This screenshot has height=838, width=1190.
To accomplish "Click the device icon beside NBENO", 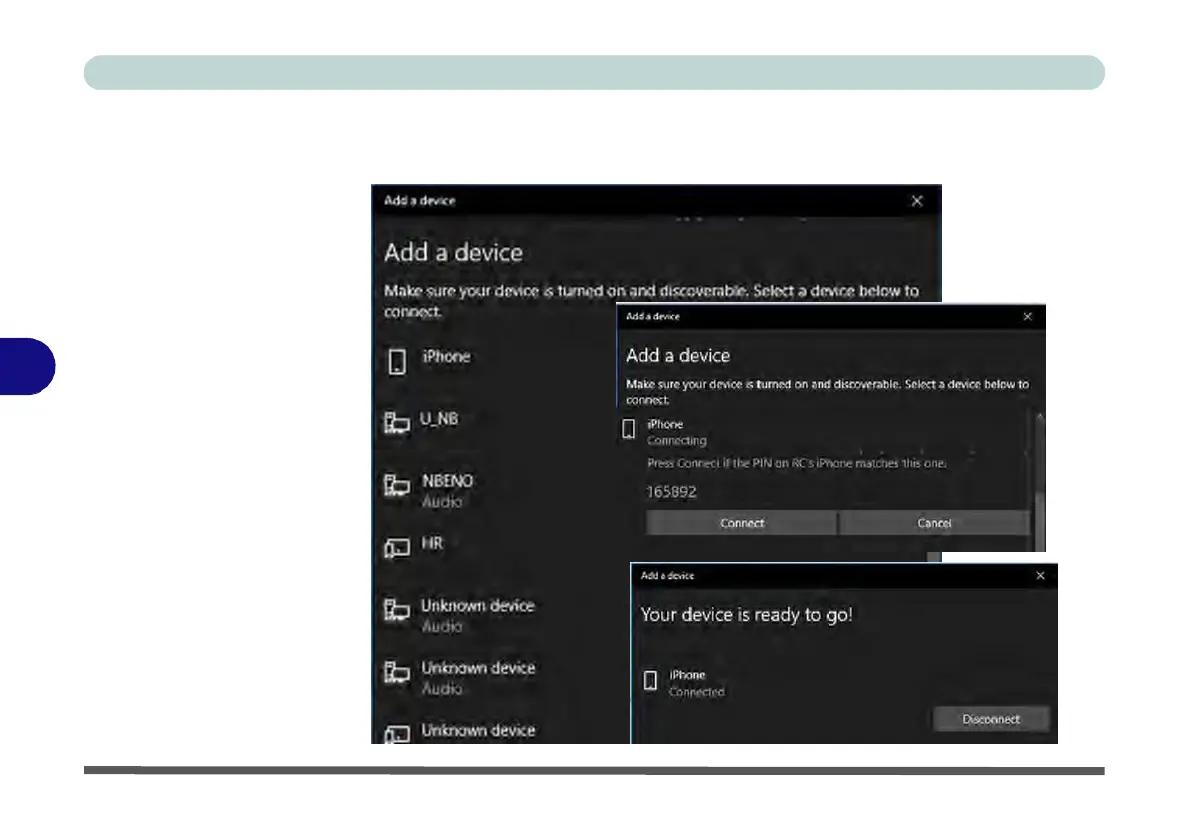I will click(397, 485).
